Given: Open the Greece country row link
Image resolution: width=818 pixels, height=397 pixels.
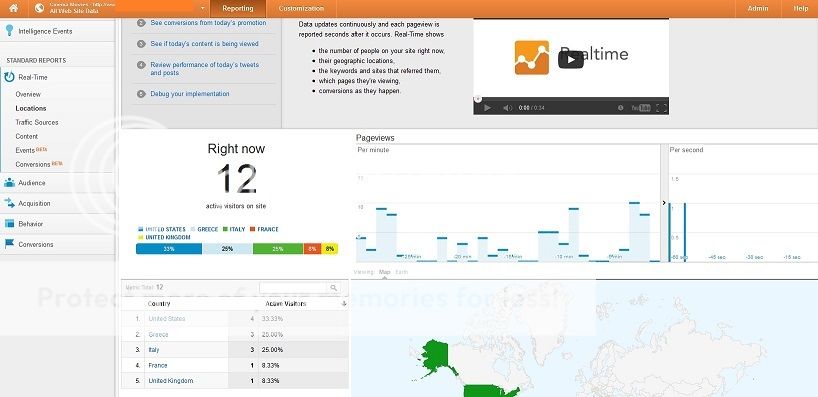Looking at the screenshot, I should (x=158, y=334).
